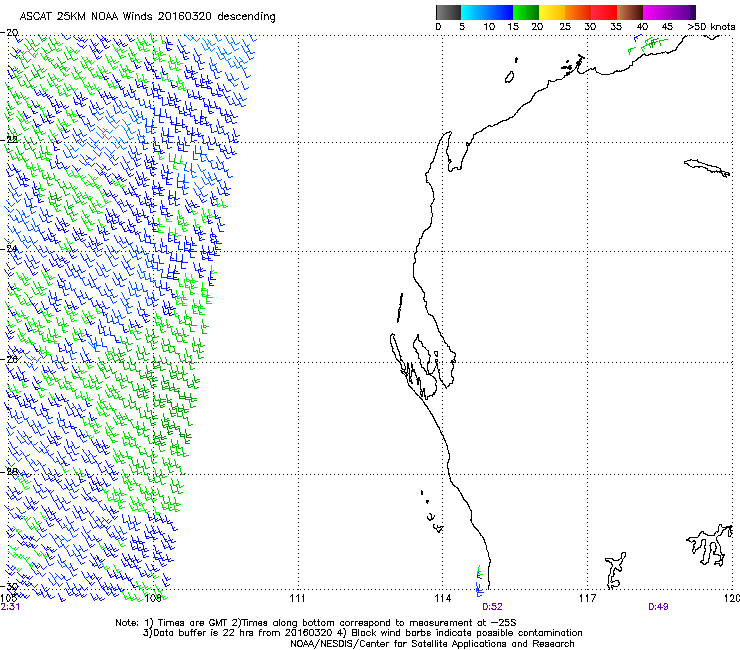The height and width of the screenshot is (650, 740).
Task: Click the wind barbs beside the coast near 30S
Action: click(479, 580)
